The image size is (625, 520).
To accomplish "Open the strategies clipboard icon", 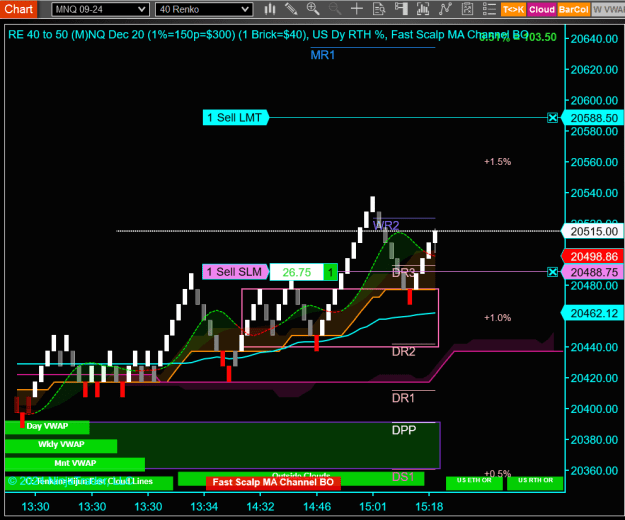I will [467, 9].
